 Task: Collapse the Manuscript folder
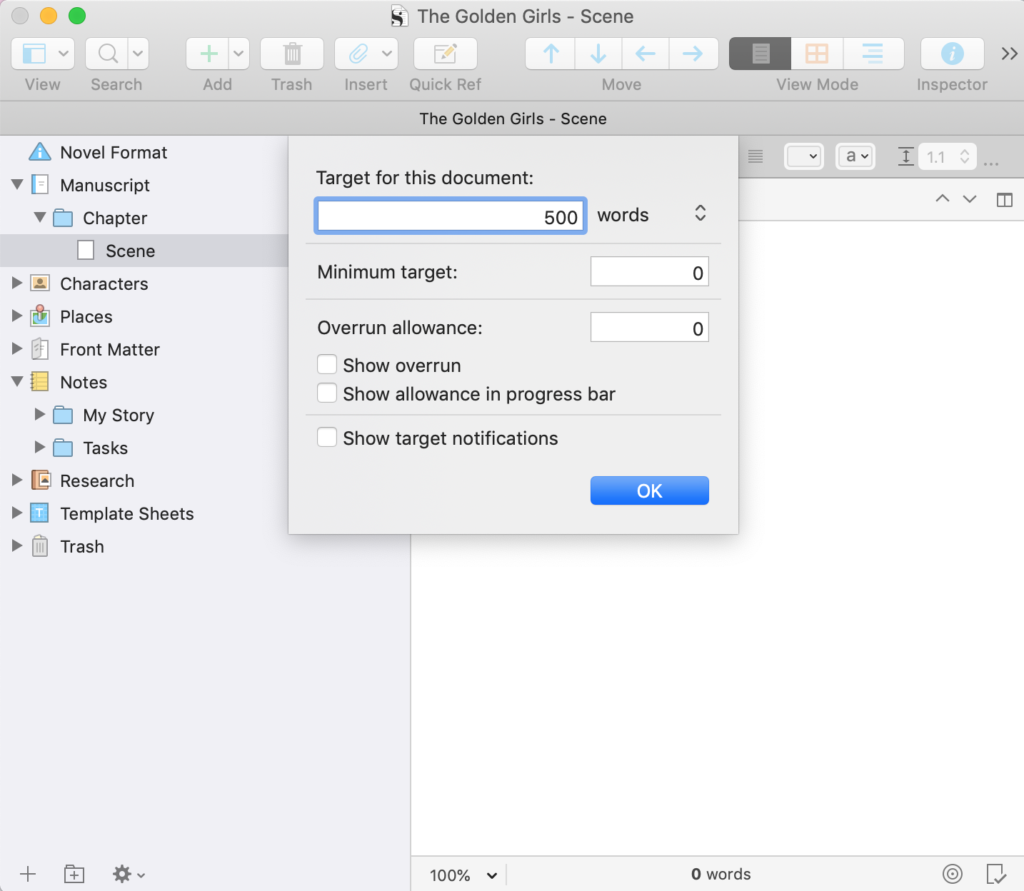(x=17, y=185)
